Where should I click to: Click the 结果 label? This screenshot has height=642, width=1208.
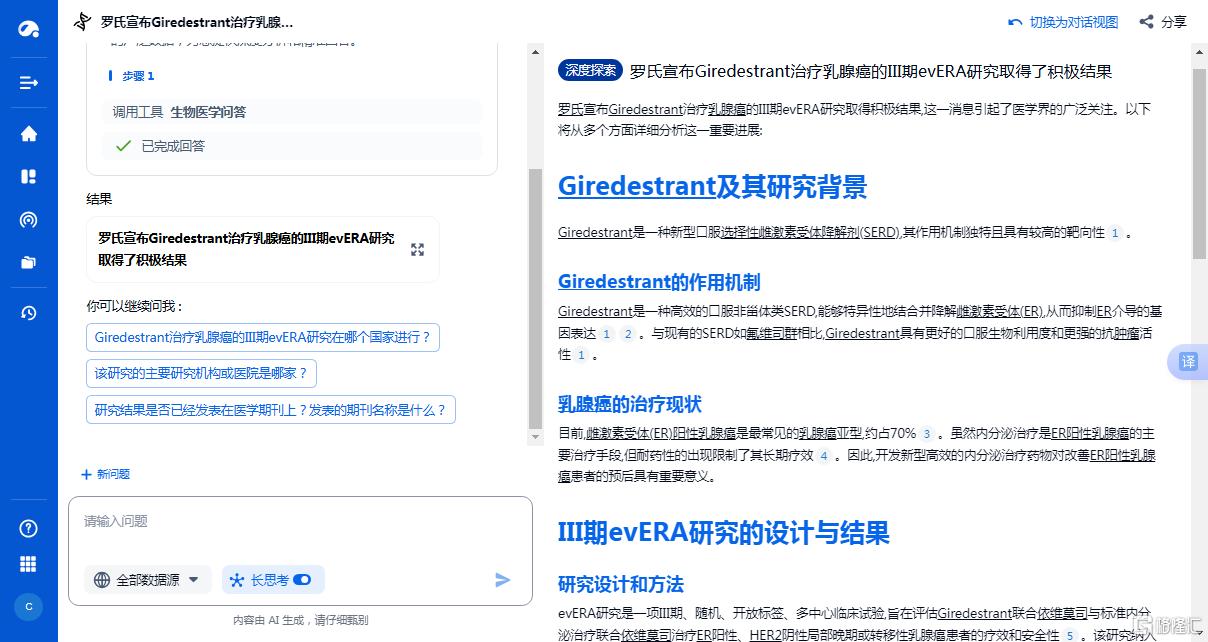click(x=99, y=199)
